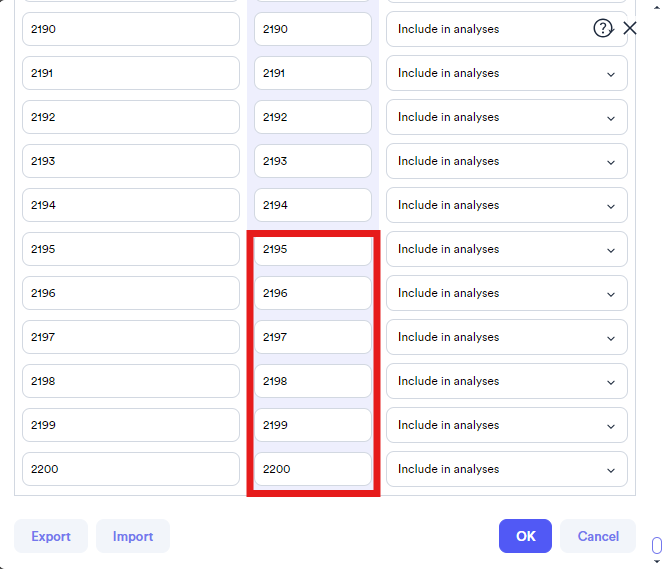662x569 pixels.
Task: Dismiss dialog with Cancel button
Action: [598, 536]
